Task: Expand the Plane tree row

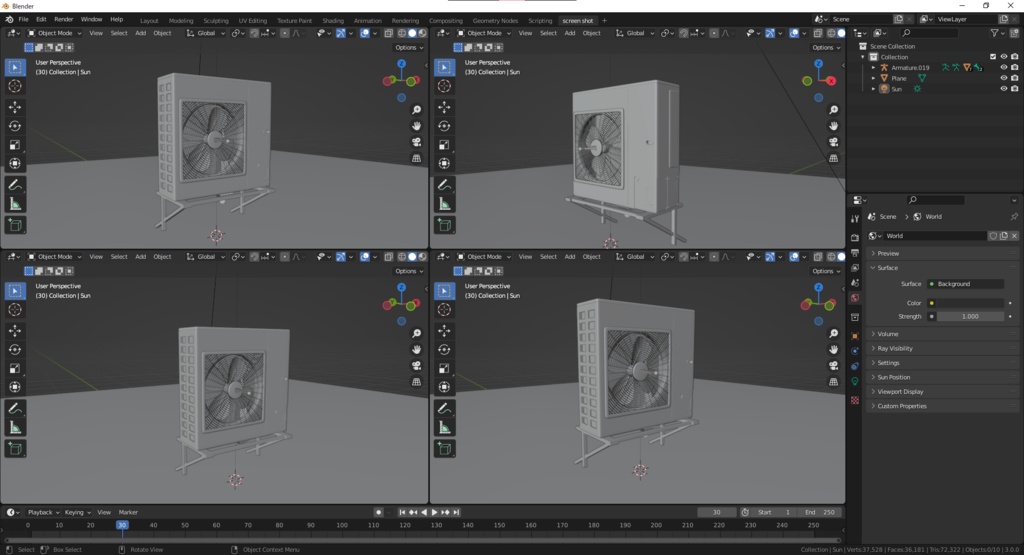Action: 874,78
